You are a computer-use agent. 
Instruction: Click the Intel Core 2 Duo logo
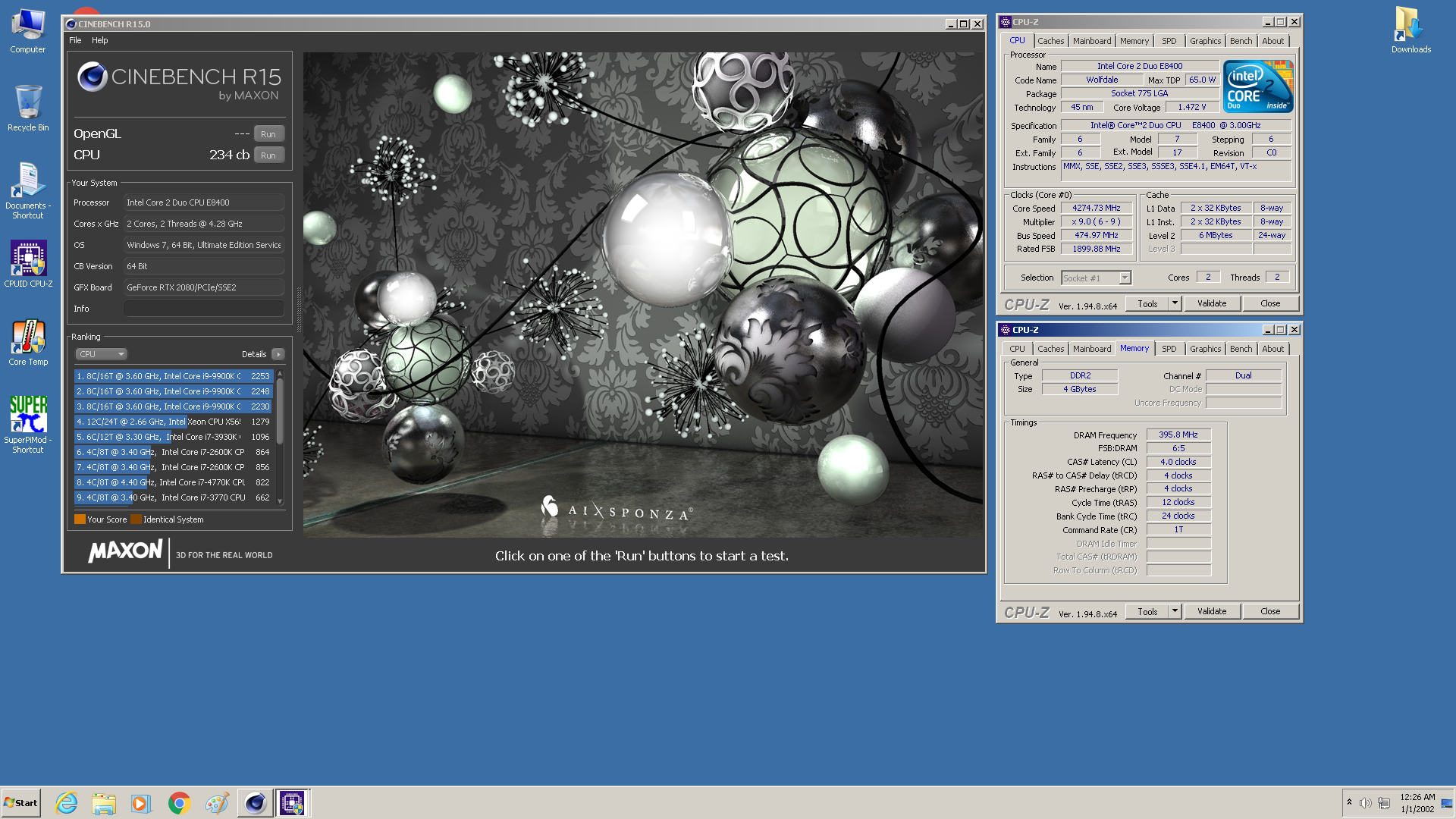point(1258,86)
